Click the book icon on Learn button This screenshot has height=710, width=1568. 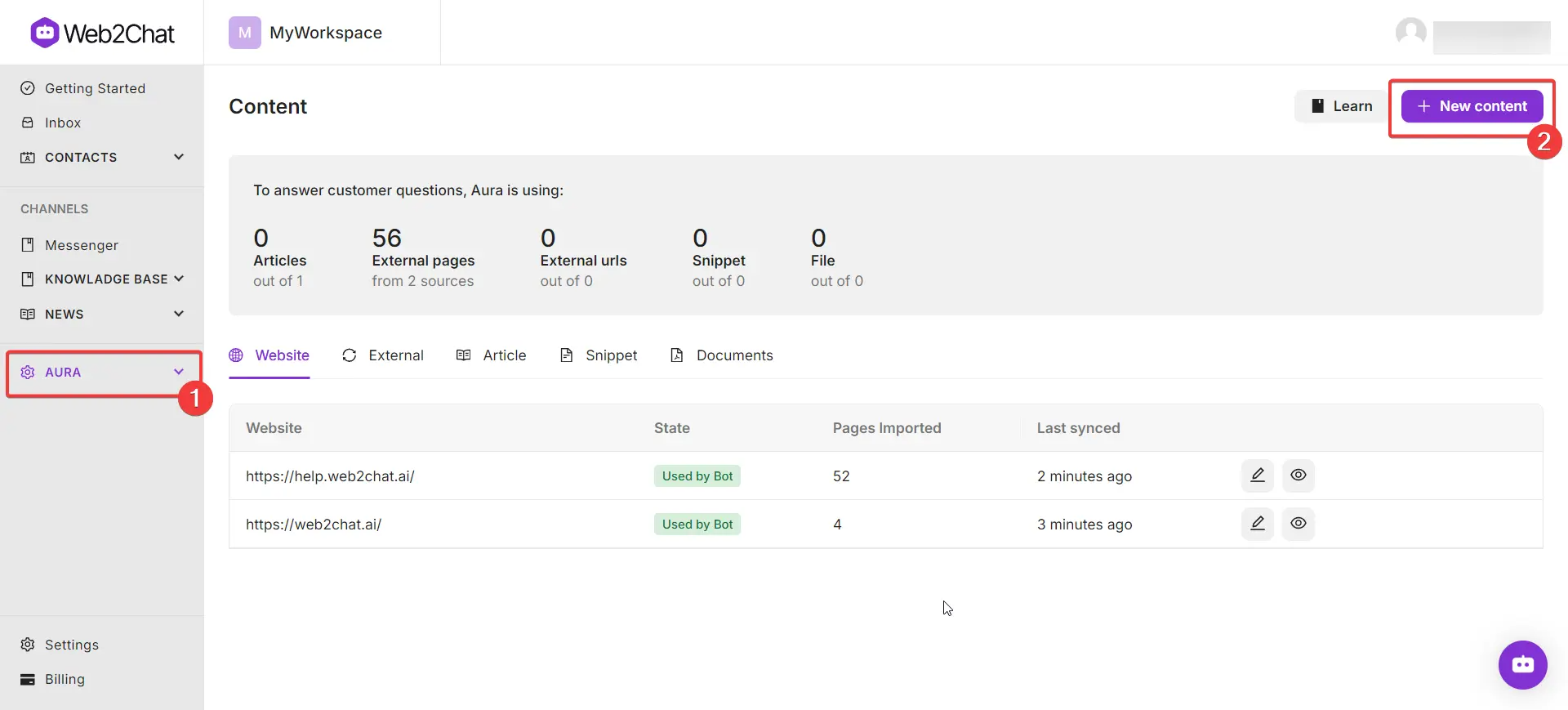1317,106
